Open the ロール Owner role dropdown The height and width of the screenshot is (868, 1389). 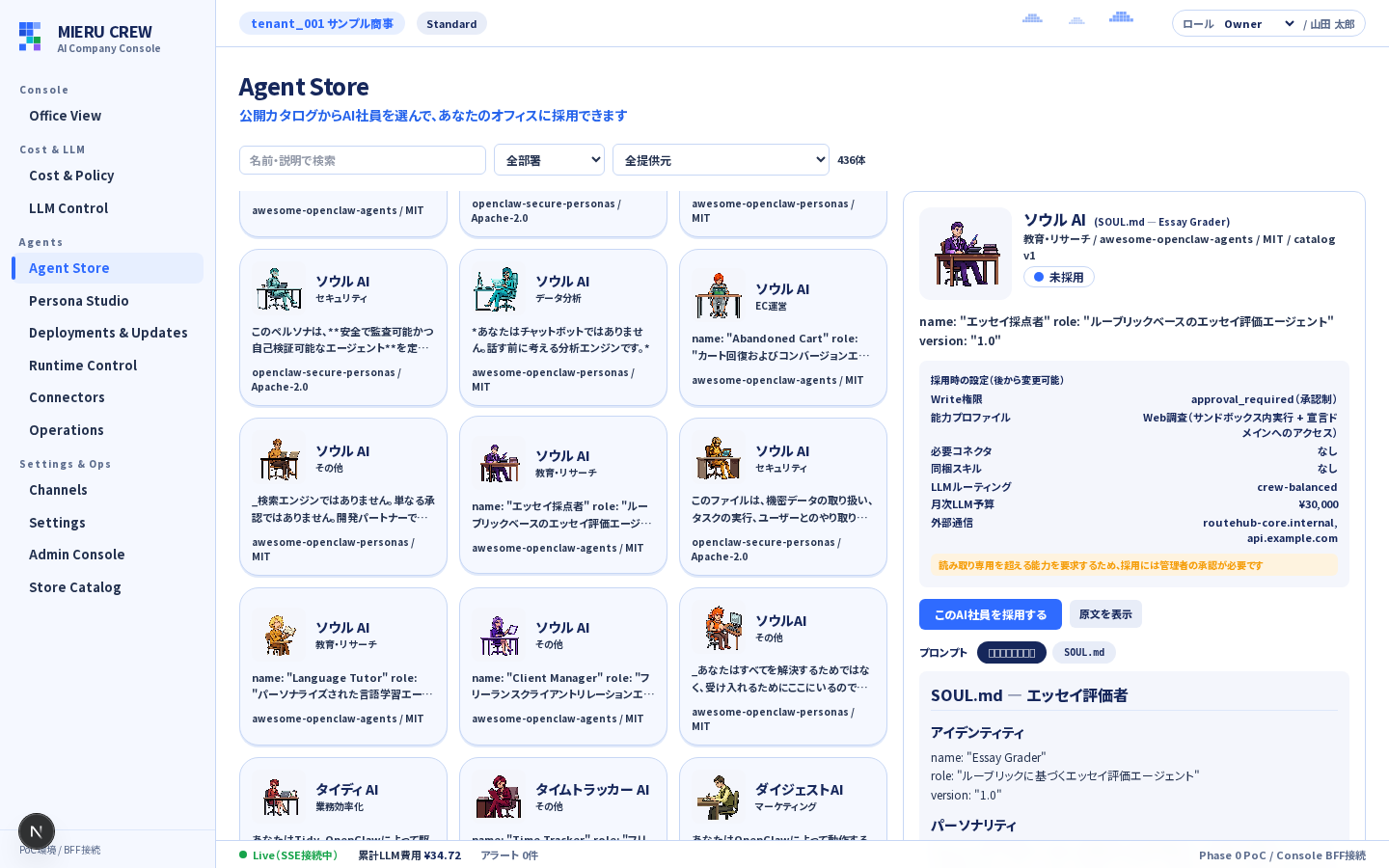1260,24
